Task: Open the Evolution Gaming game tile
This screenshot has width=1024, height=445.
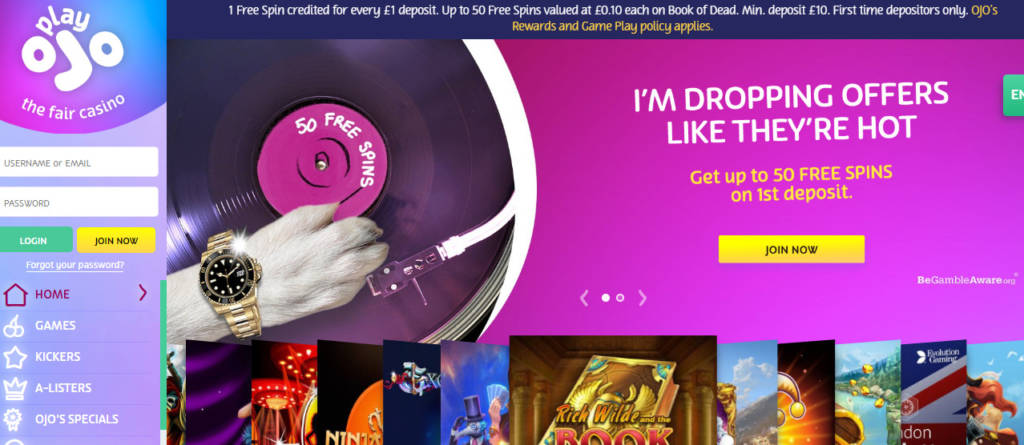Action: click(933, 392)
